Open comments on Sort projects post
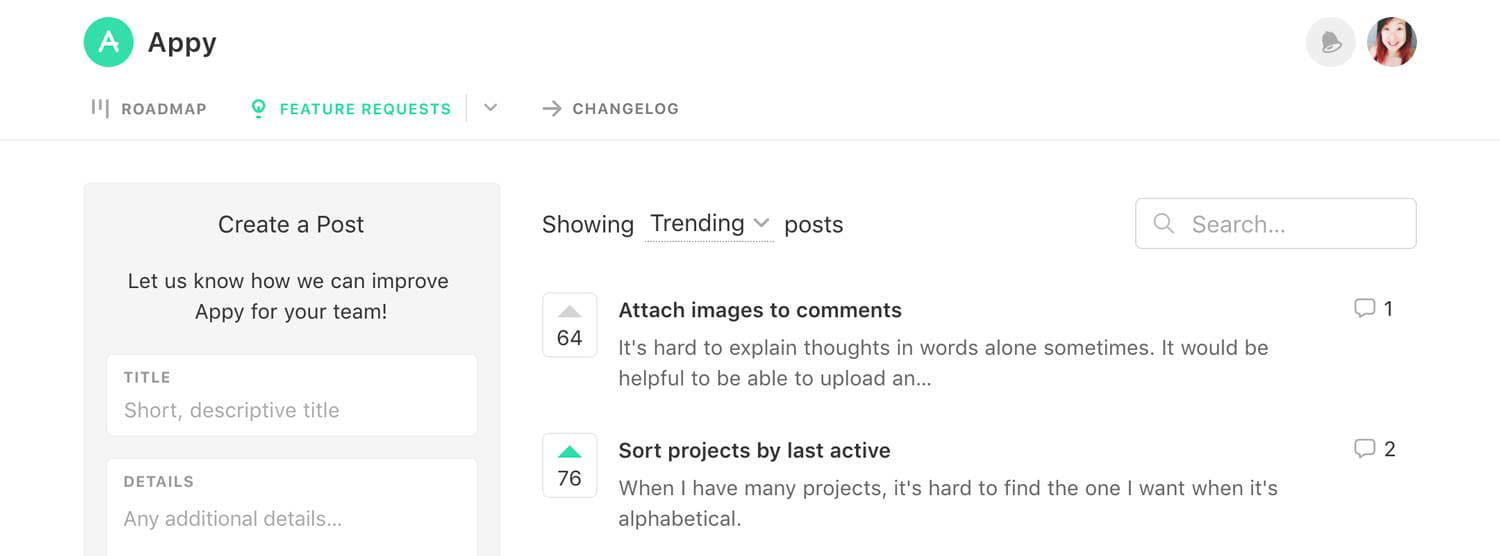This screenshot has height=556, width=1500. click(x=1373, y=449)
